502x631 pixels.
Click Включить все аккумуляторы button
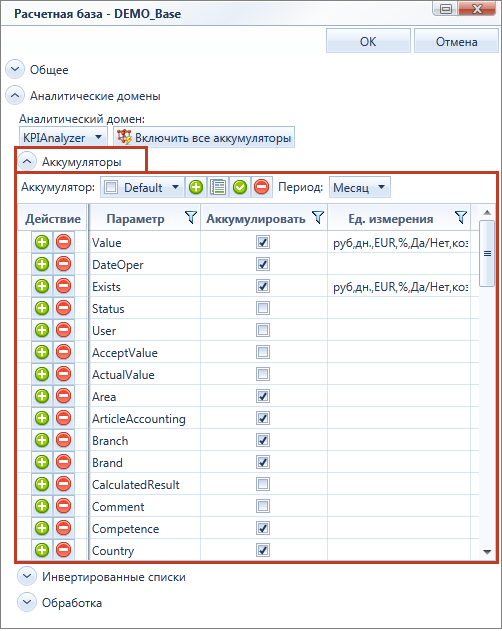[204, 138]
